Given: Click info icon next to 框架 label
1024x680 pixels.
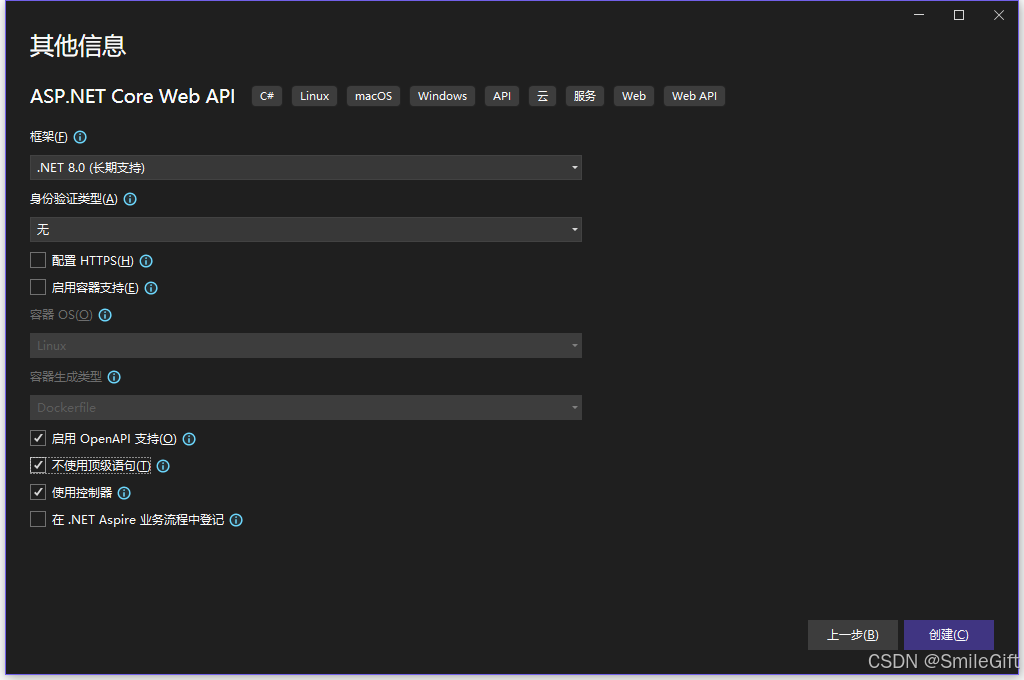Looking at the screenshot, I should pyautogui.click(x=81, y=137).
